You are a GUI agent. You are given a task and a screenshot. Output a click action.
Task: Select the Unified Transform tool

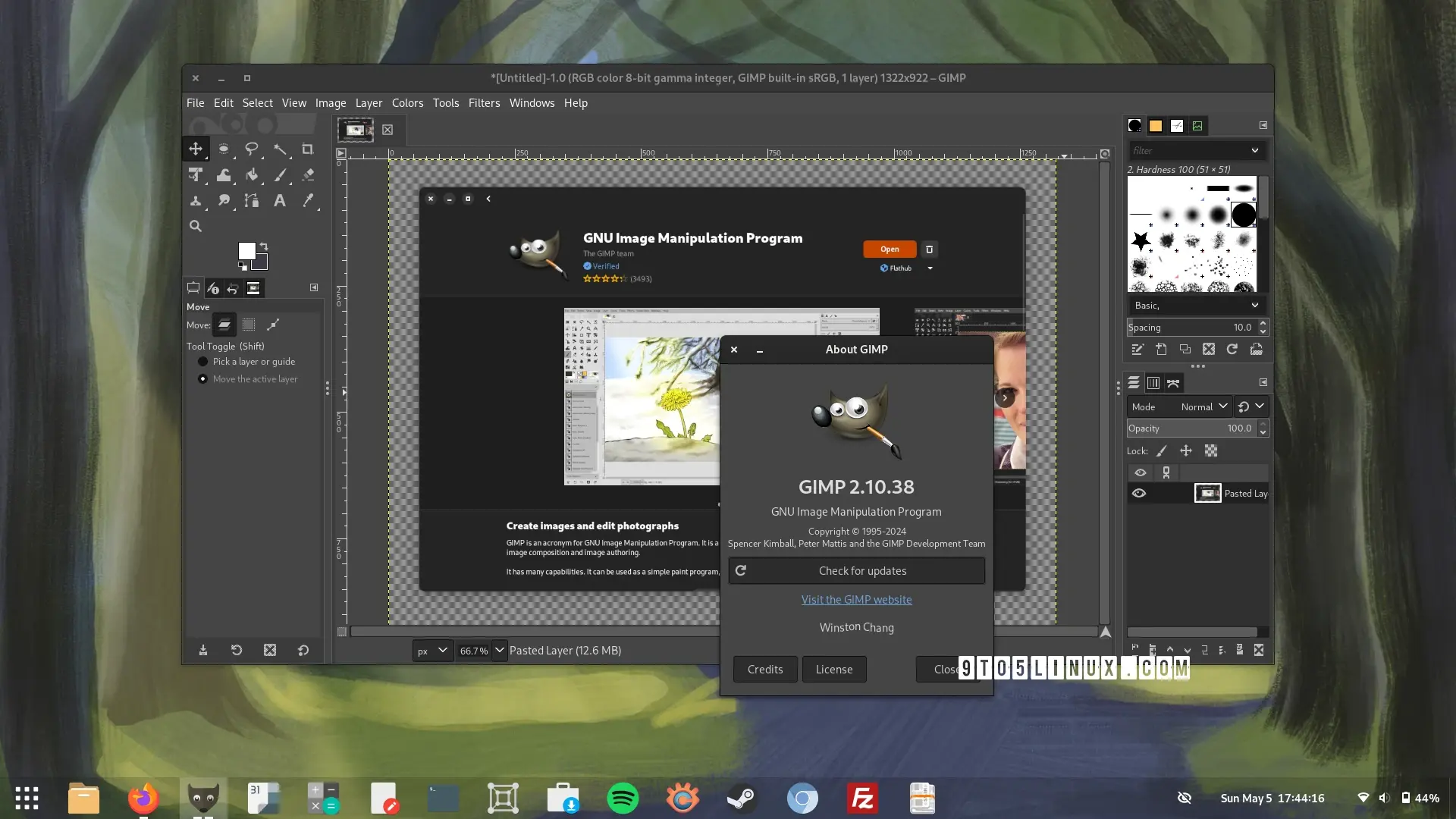(x=196, y=174)
